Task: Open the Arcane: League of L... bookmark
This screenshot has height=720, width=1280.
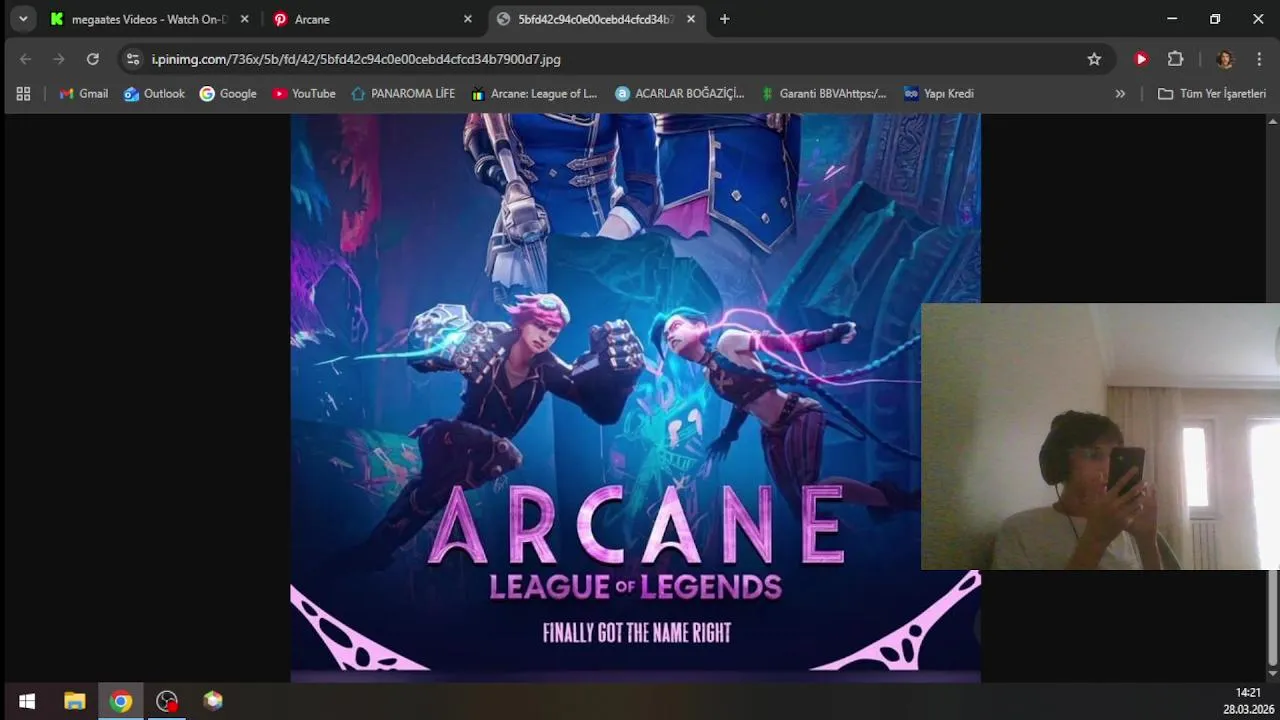Action: click(534, 93)
